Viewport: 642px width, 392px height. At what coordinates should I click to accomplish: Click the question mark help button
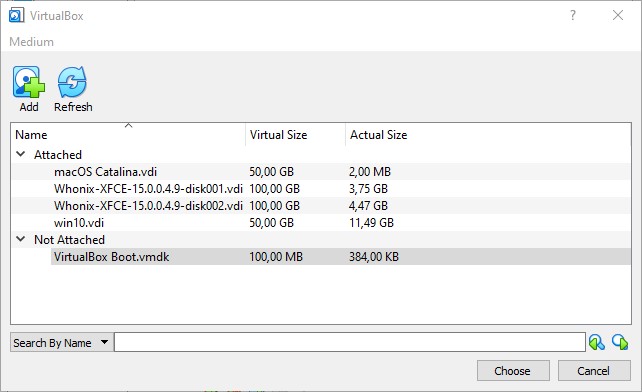tap(573, 15)
